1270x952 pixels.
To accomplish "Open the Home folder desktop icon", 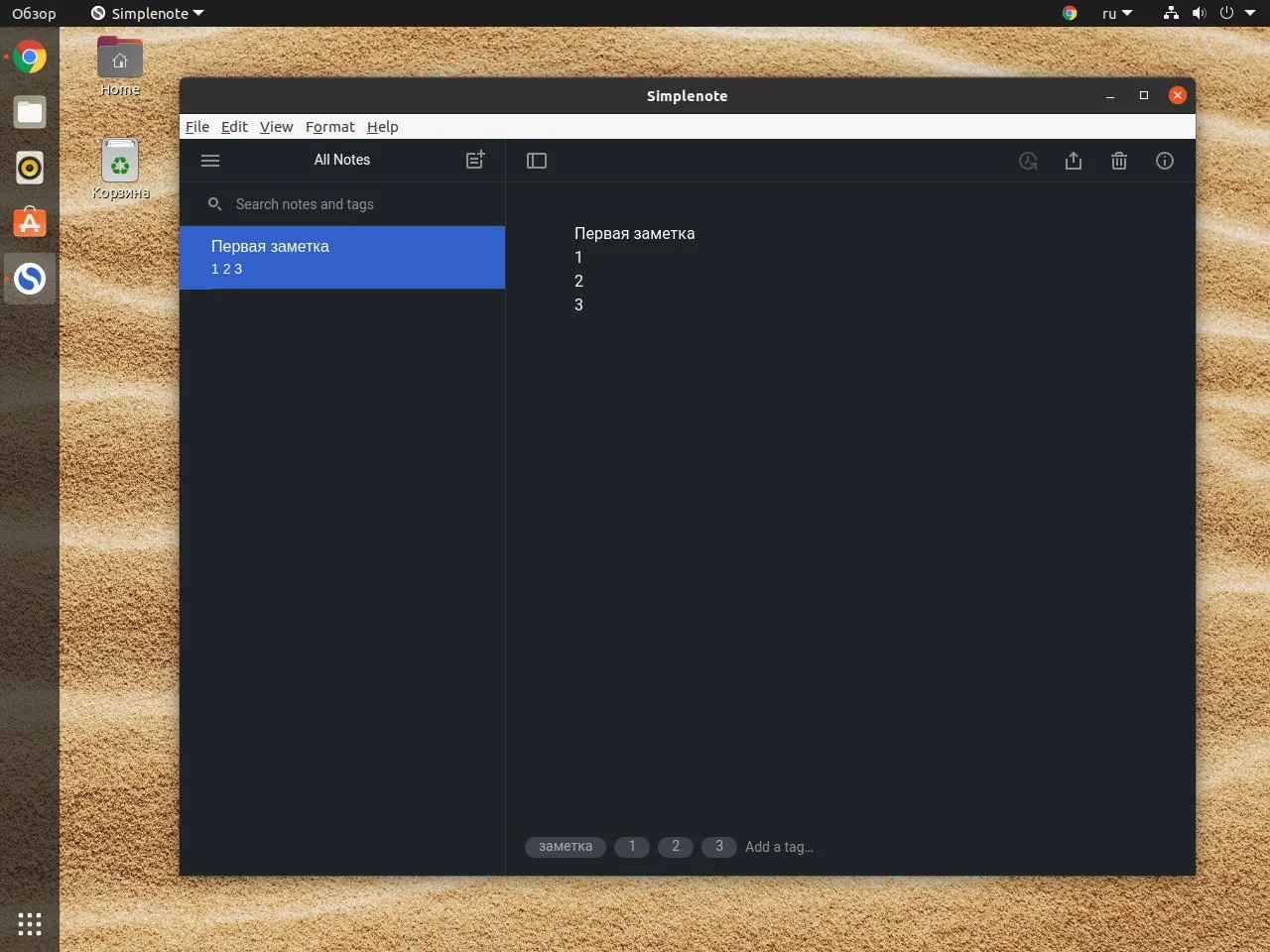I will coord(120,65).
